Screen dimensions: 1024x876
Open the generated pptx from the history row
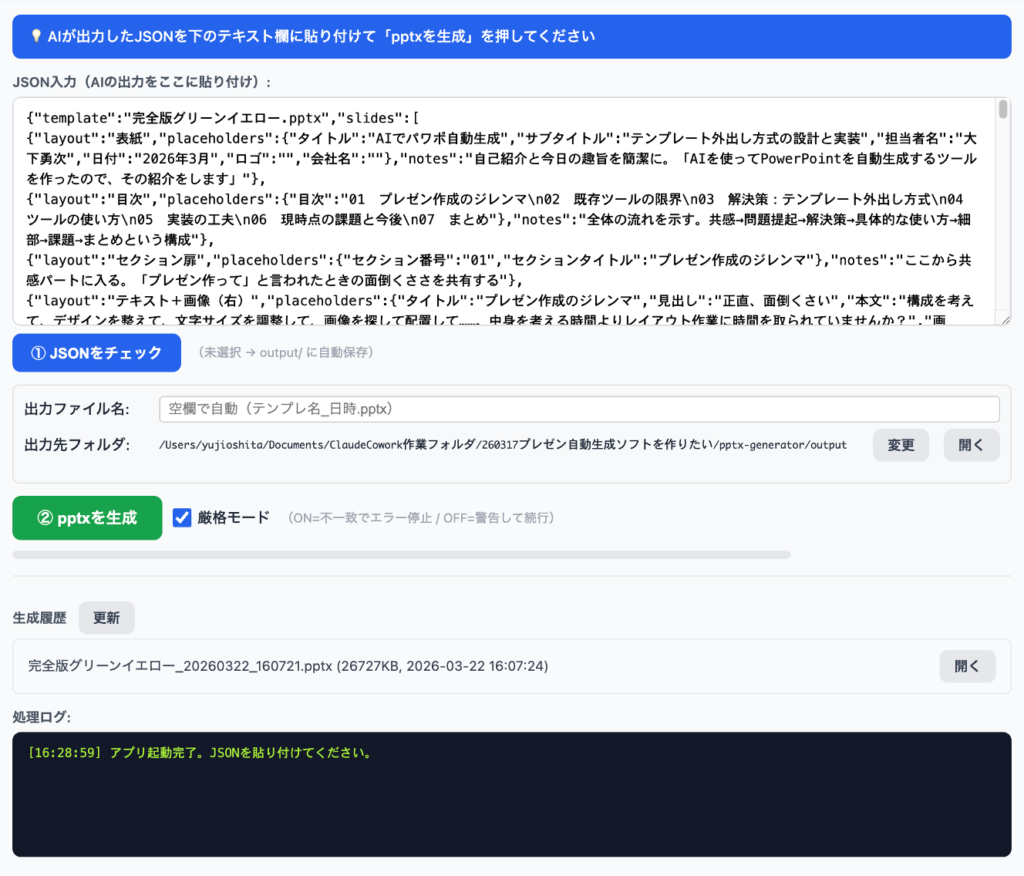pos(967,666)
